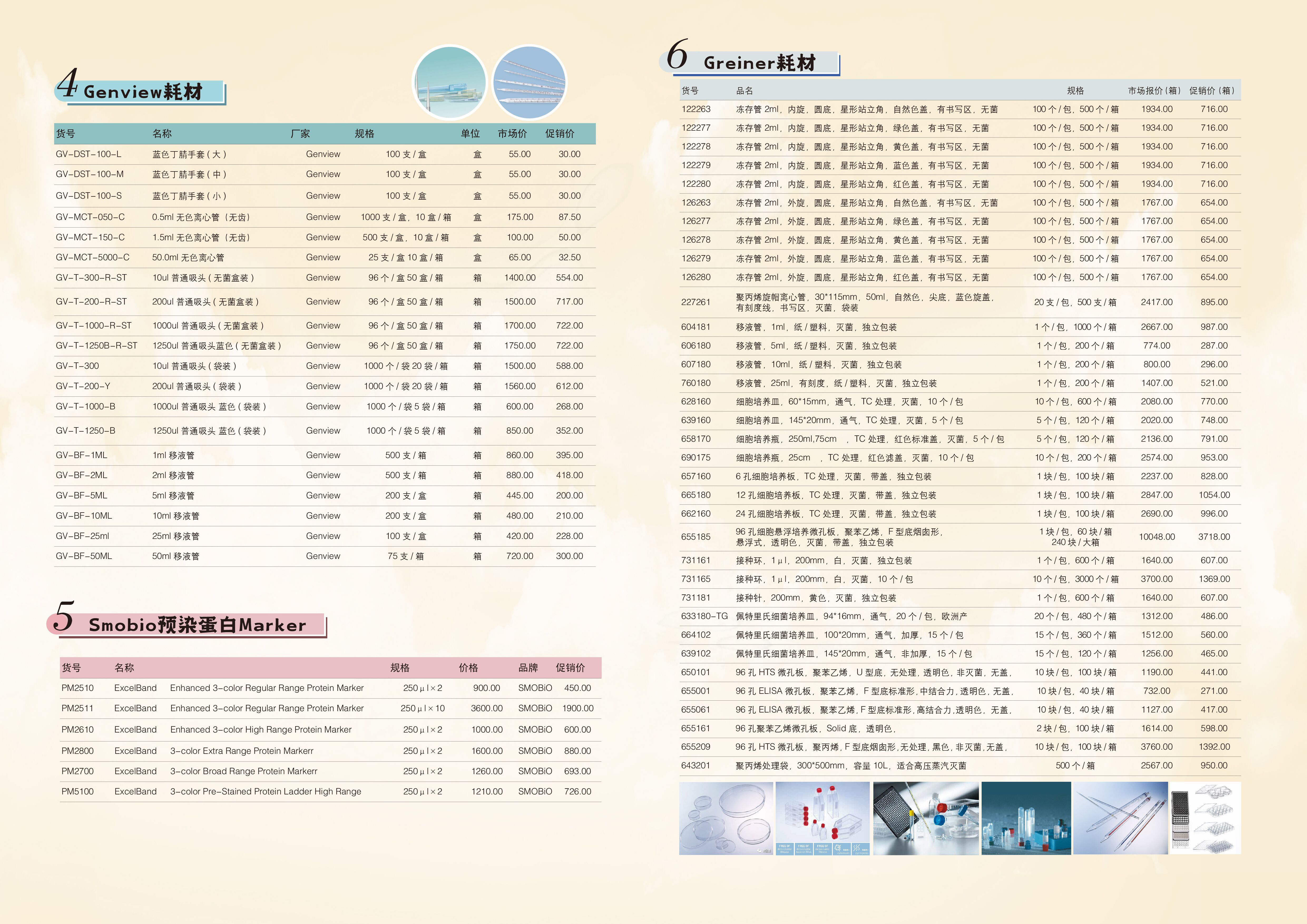Click the blue cryo tube rack image
The height and width of the screenshot is (924, 1307).
click(1026, 818)
